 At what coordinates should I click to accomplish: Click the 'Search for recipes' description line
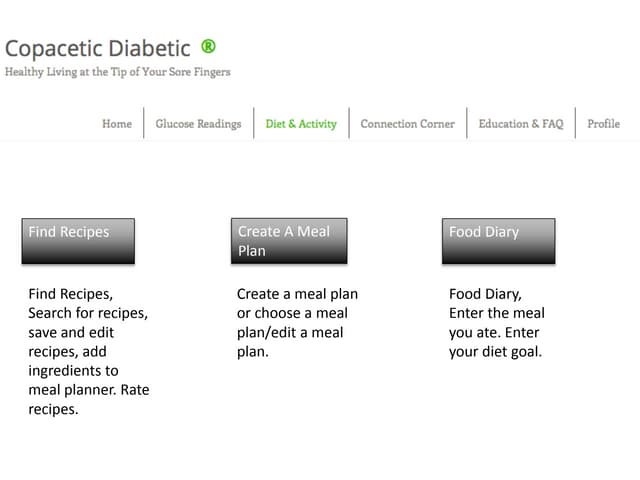[88, 313]
